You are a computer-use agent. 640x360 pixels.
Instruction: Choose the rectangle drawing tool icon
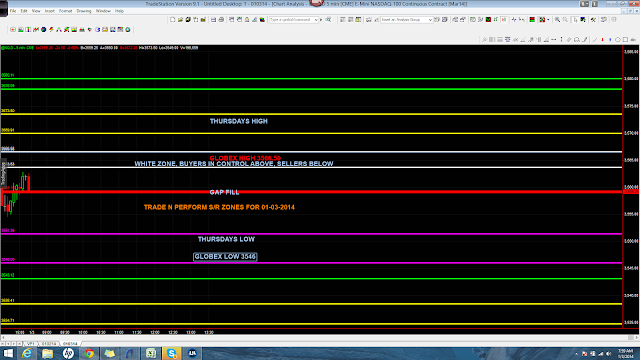pyautogui.click(x=625, y=40)
